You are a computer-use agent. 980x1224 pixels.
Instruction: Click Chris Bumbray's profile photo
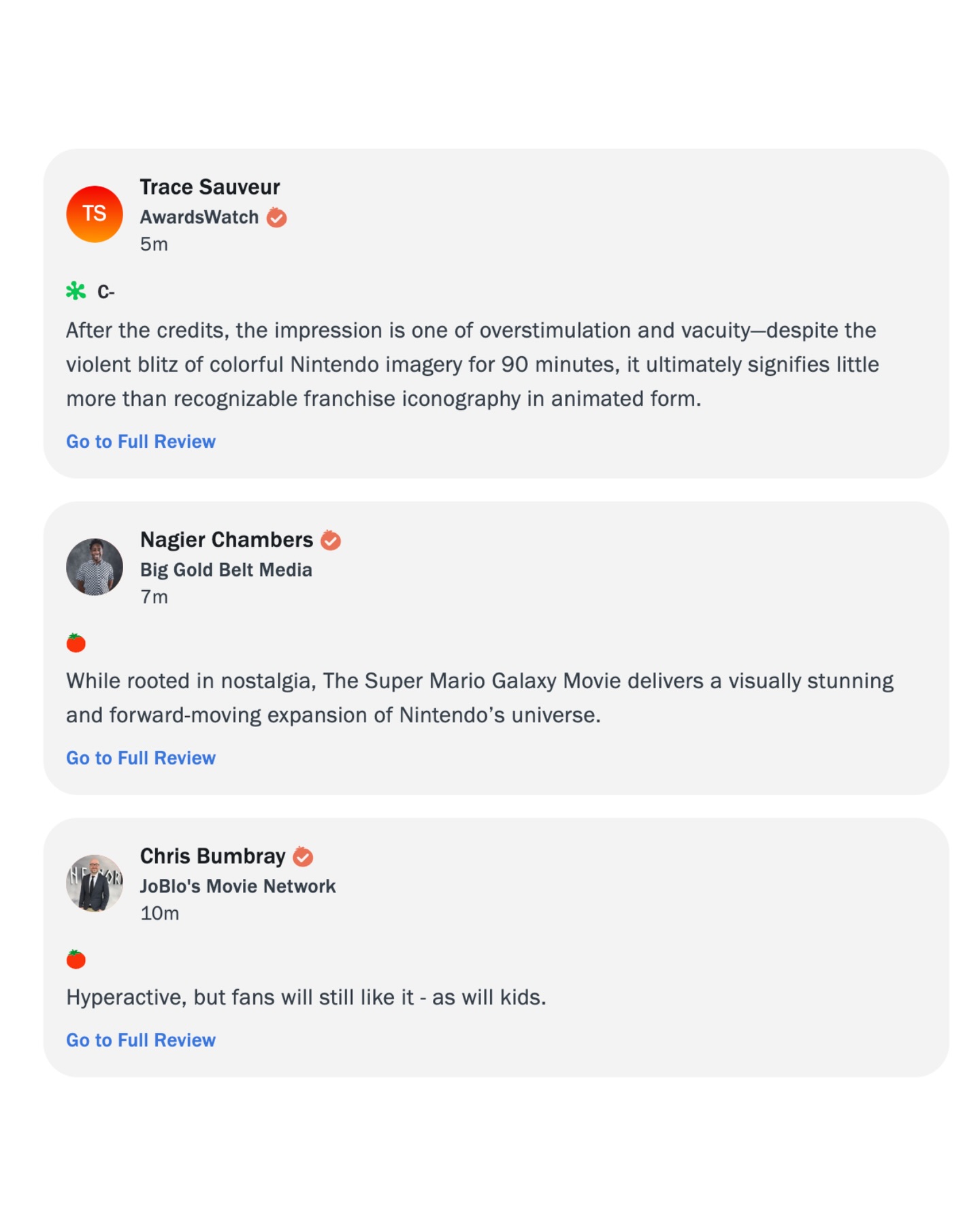coord(94,883)
